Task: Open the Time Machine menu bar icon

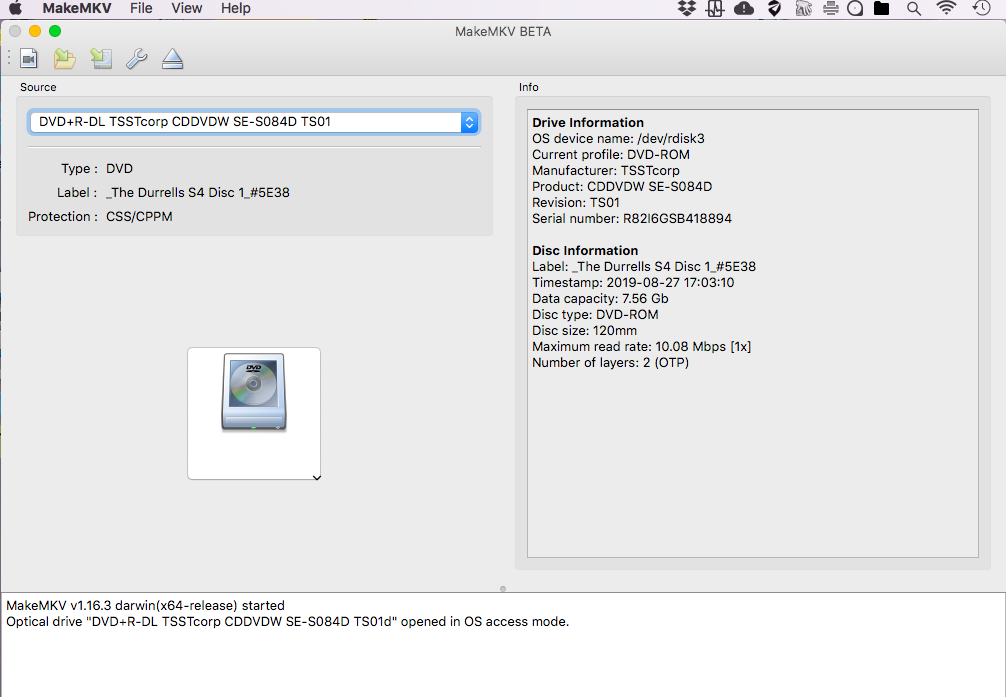Action: (x=982, y=8)
